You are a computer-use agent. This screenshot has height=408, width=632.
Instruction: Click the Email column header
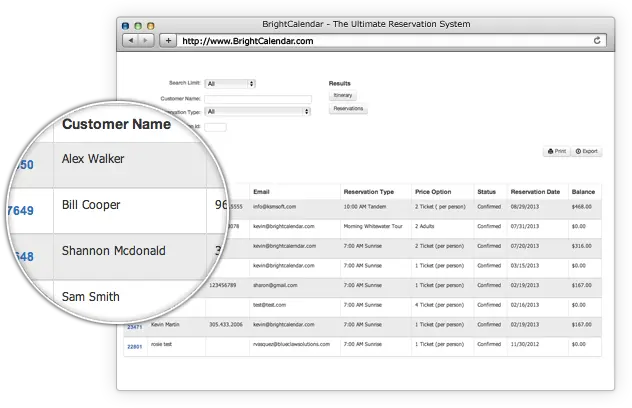262,191
